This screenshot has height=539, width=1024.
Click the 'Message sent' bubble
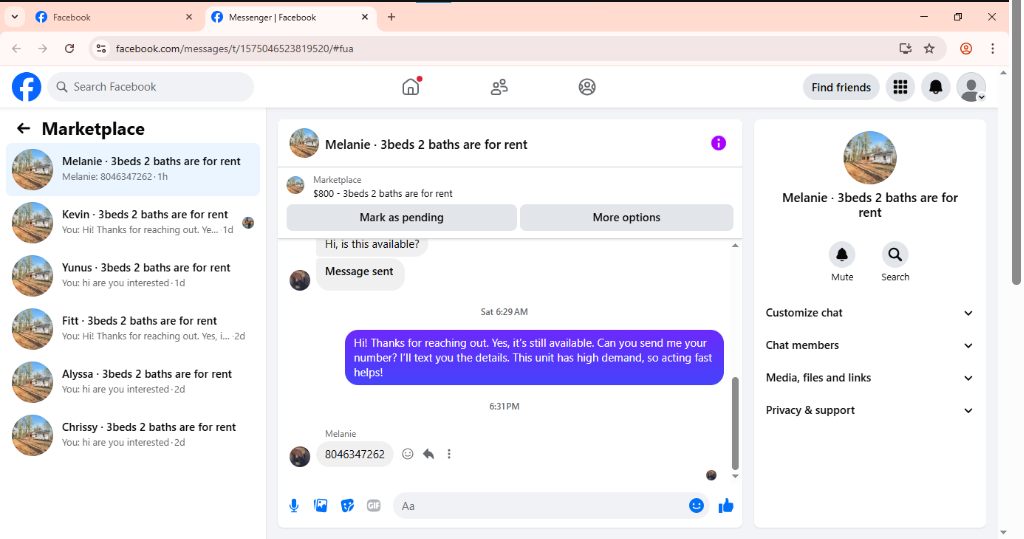[359, 272]
